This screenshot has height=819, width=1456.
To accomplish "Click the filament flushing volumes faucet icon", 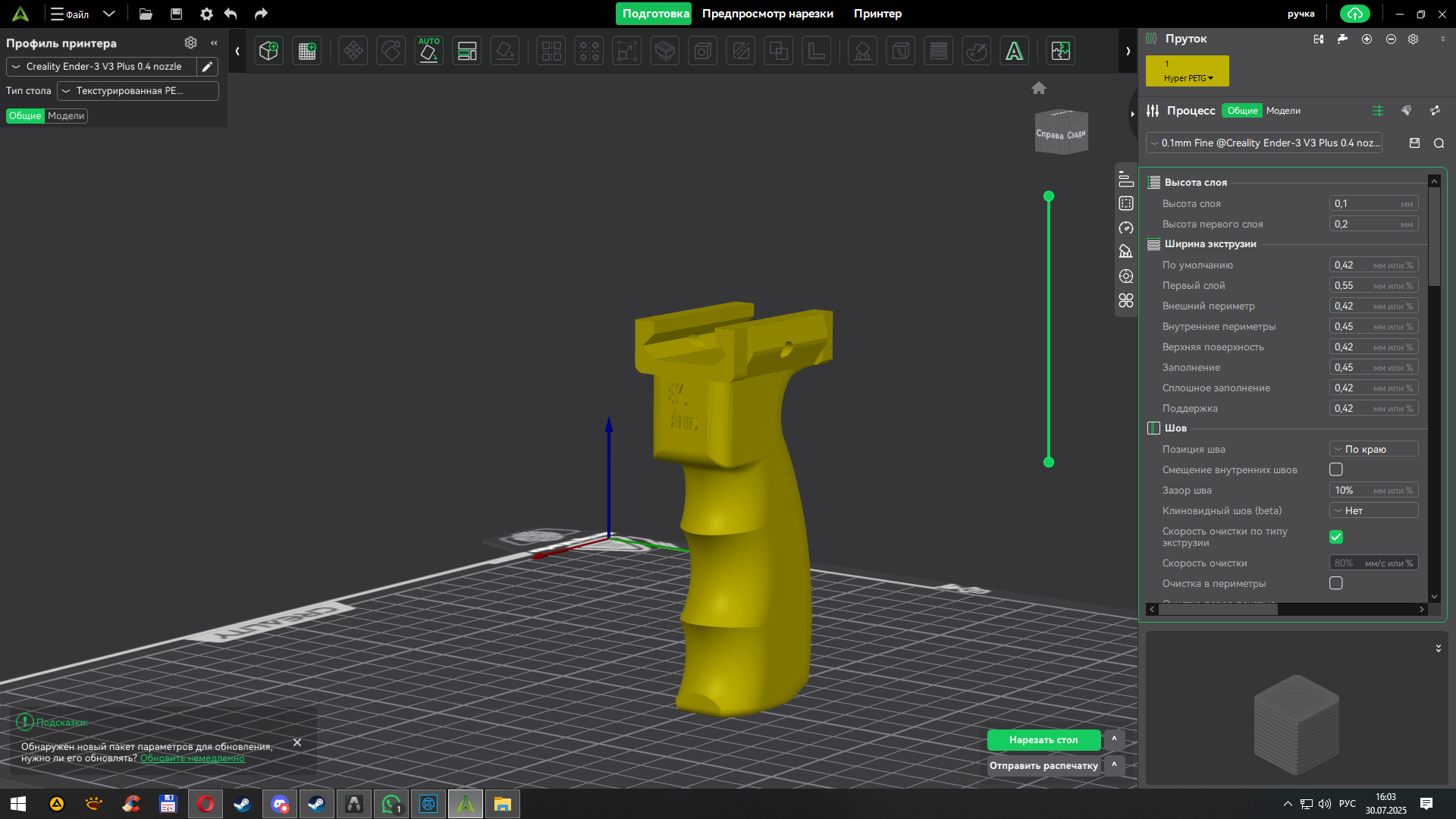I will point(1342,39).
